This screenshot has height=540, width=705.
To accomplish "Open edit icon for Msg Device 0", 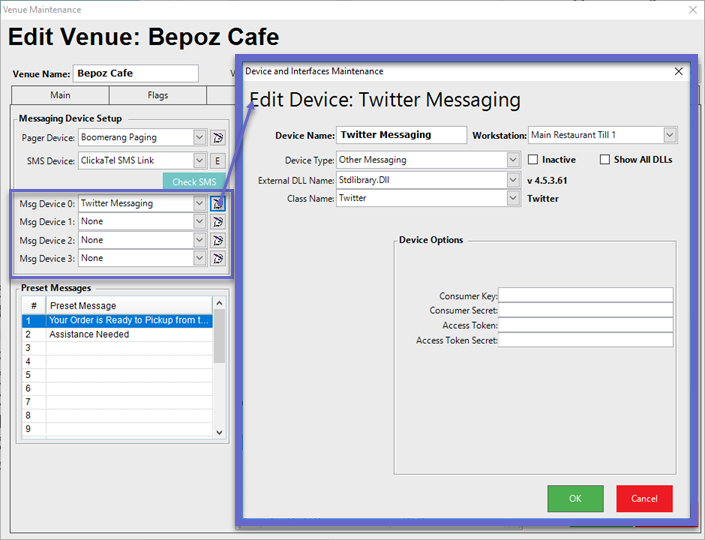I will tap(217, 204).
